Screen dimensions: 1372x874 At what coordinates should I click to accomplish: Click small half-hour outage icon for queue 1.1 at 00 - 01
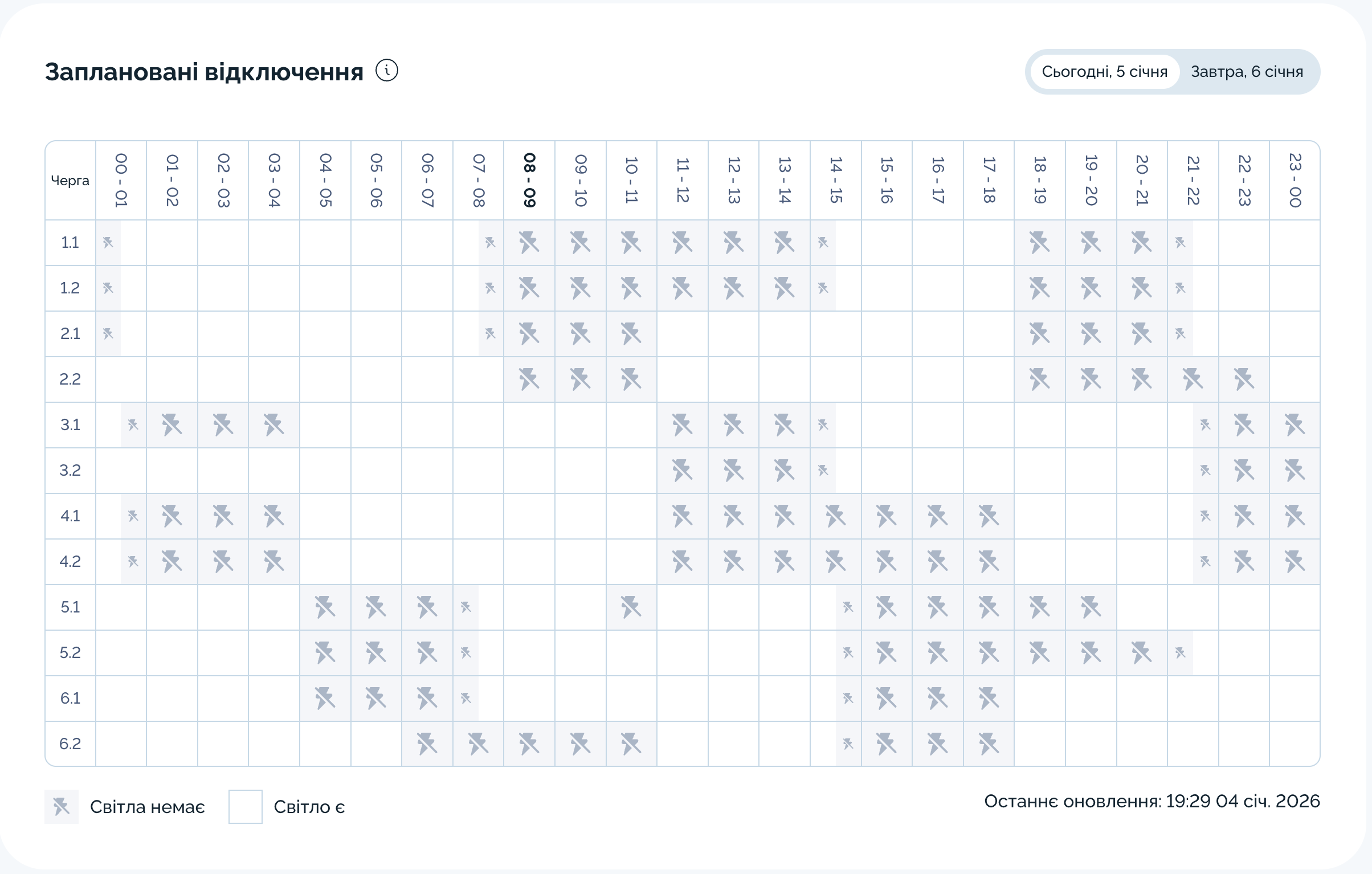tap(108, 243)
